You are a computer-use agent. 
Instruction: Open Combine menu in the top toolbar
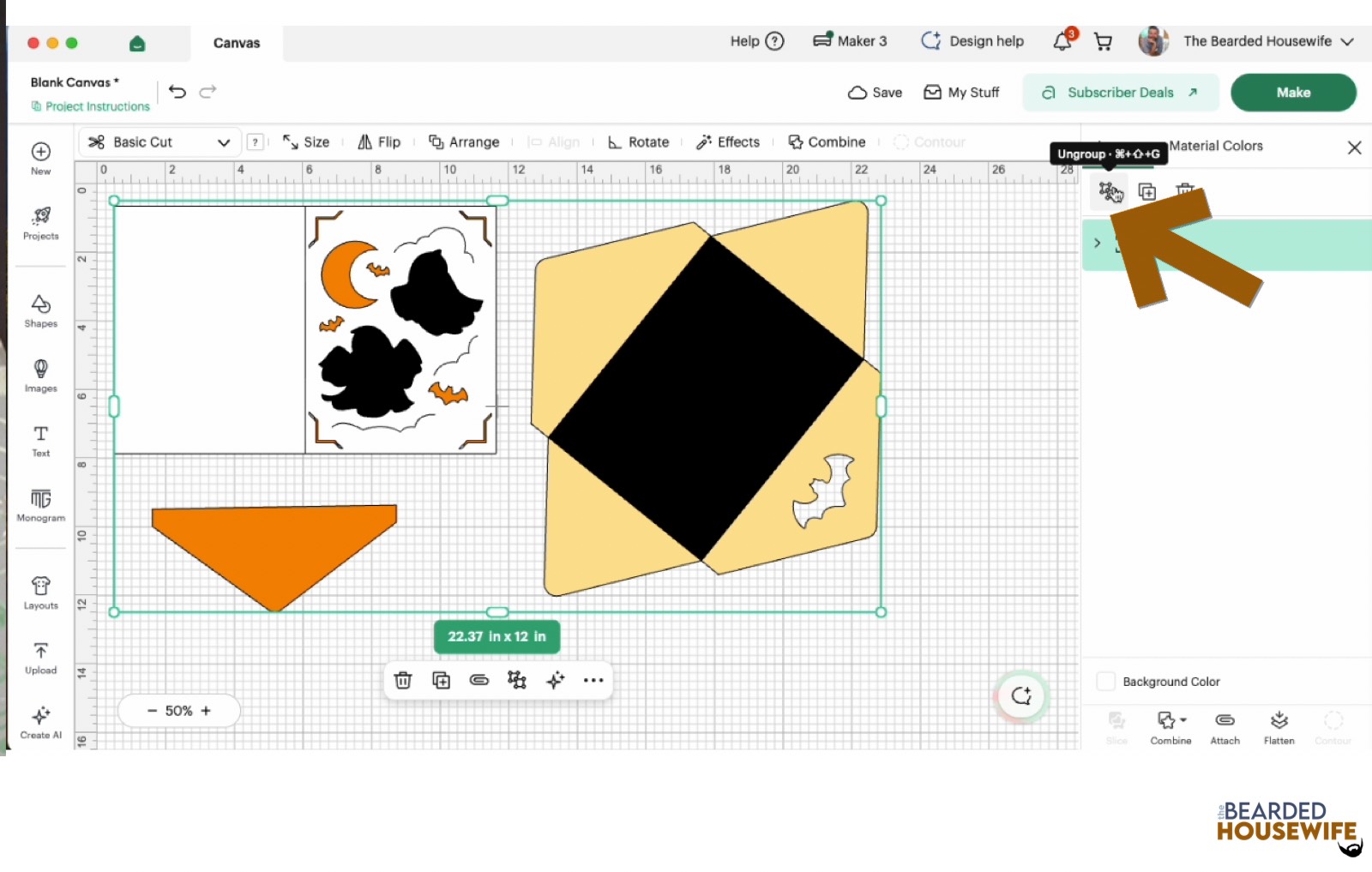tap(827, 142)
